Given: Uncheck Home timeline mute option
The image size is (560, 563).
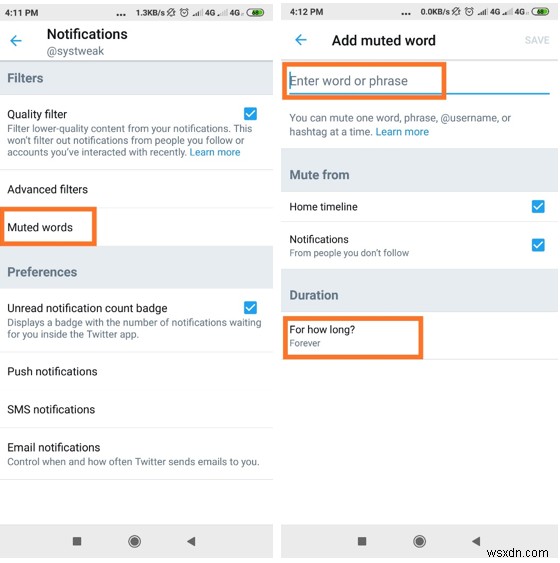Looking at the screenshot, I should 538,206.
